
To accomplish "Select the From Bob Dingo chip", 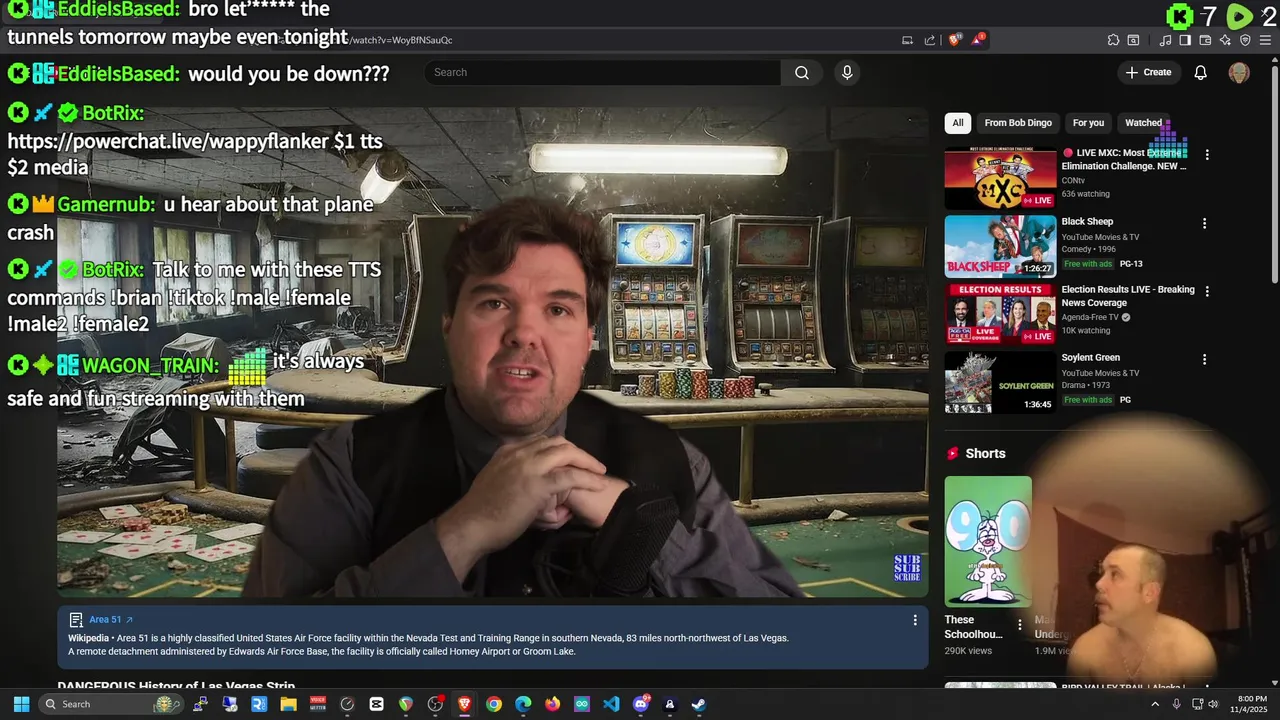I will click(1018, 123).
